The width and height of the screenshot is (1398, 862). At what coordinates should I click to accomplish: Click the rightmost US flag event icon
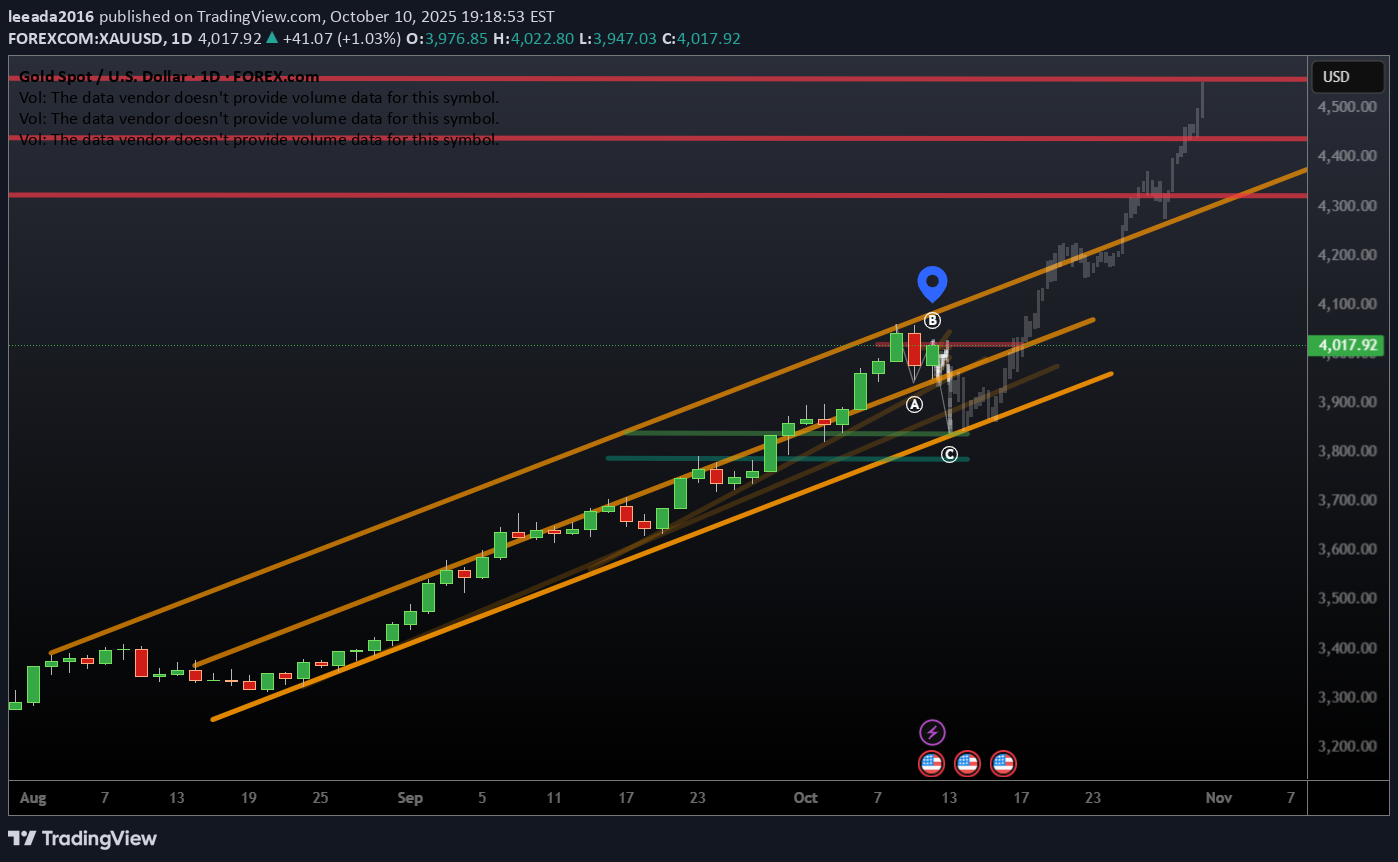[1003, 764]
